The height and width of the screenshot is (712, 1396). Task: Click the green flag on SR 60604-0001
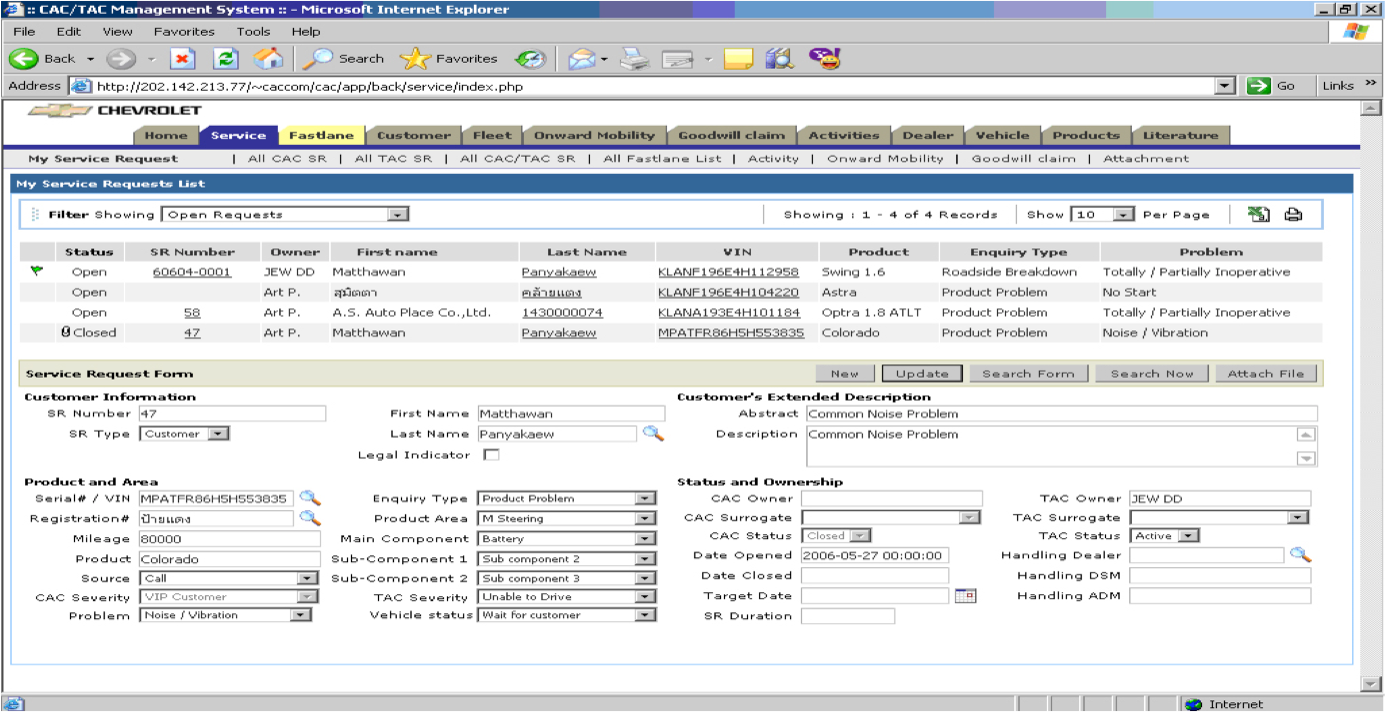[x=37, y=271]
